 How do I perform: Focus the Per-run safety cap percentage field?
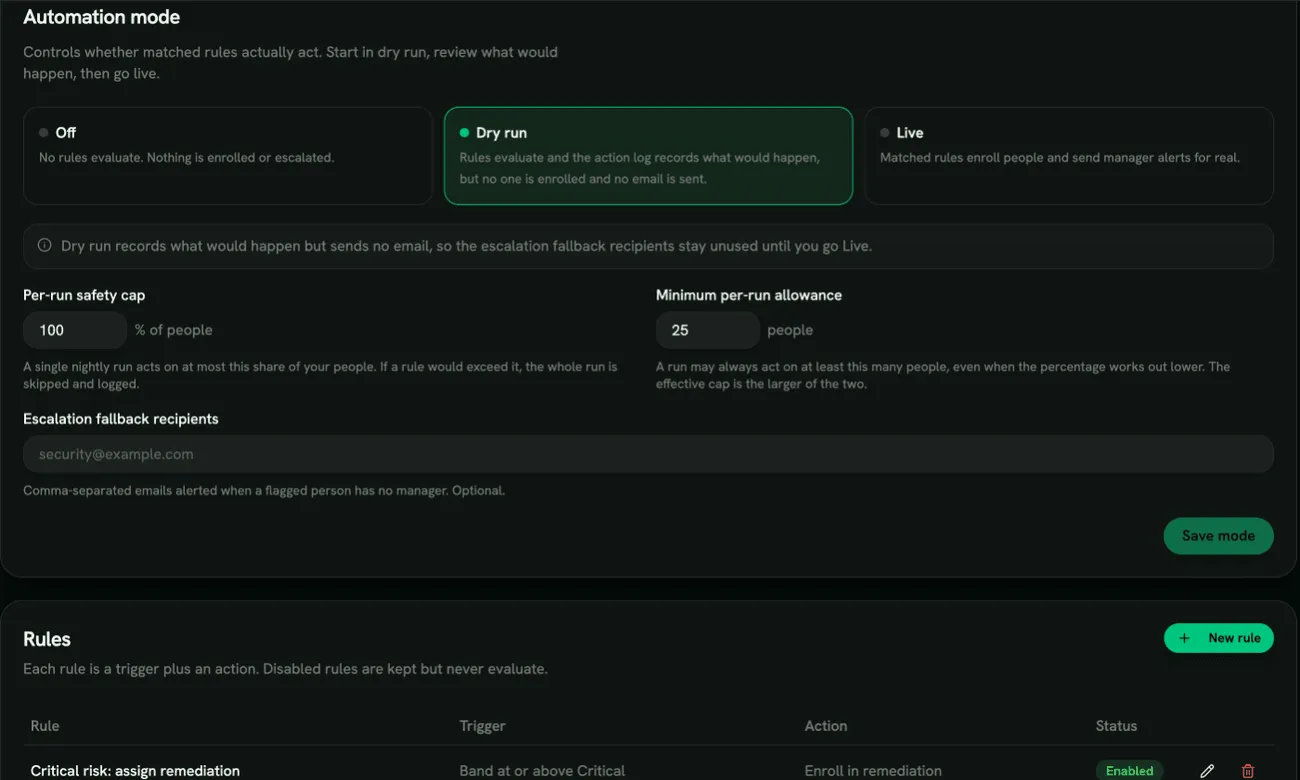point(75,330)
